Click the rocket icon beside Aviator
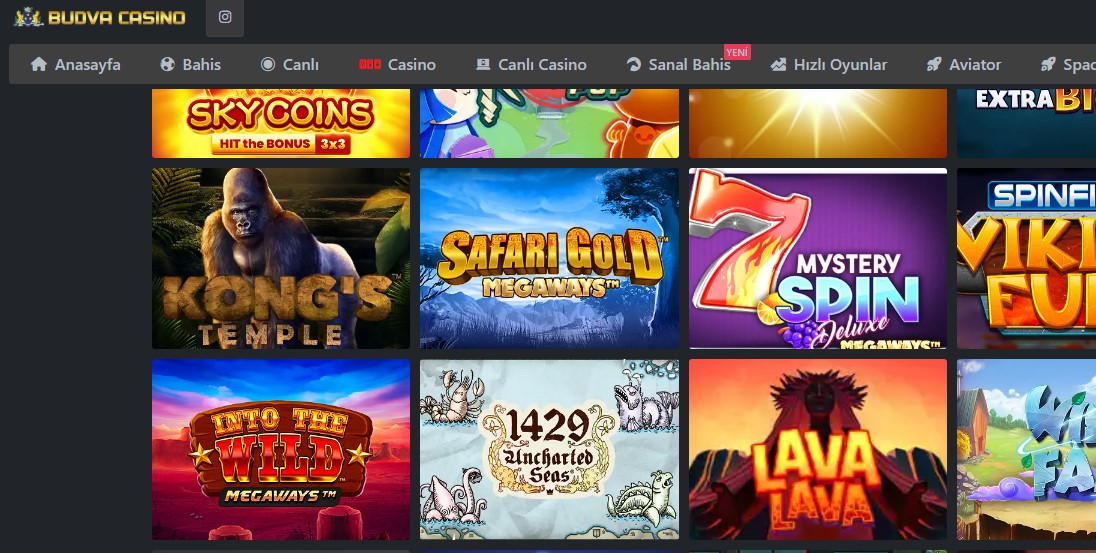This screenshot has width=1096, height=553. point(934,64)
